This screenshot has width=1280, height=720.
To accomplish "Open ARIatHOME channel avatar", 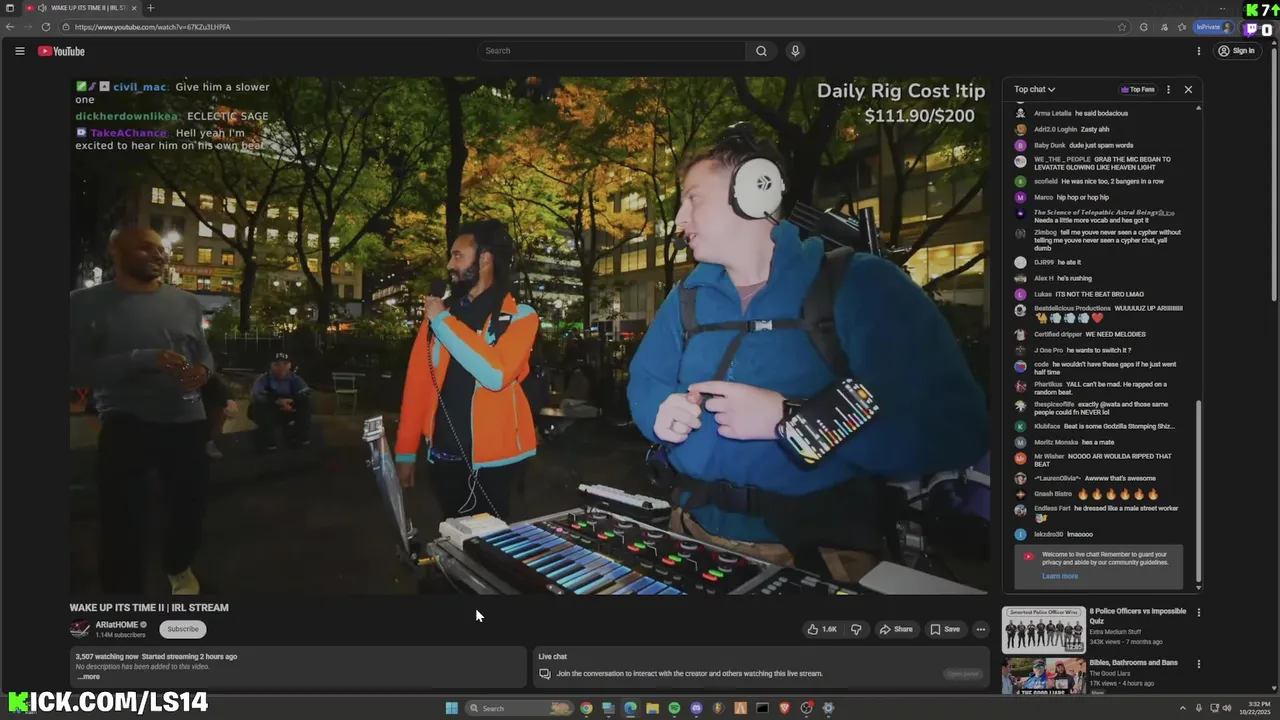I will pos(80,629).
